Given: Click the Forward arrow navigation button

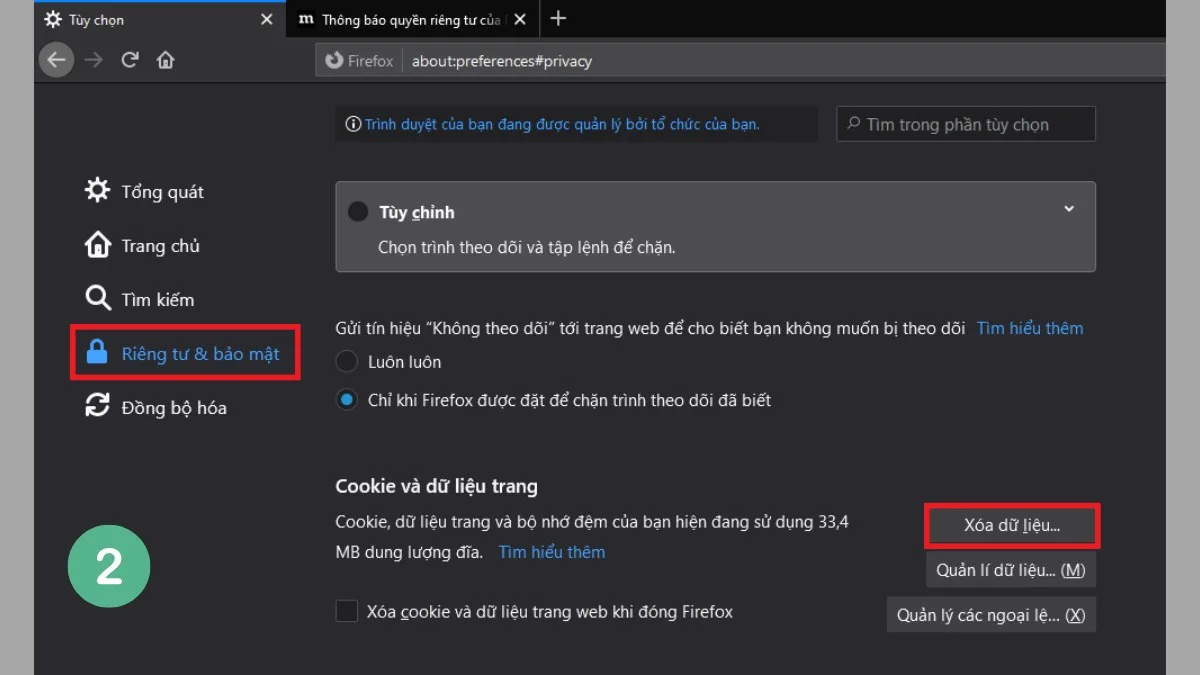Looking at the screenshot, I should coord(93,60).
